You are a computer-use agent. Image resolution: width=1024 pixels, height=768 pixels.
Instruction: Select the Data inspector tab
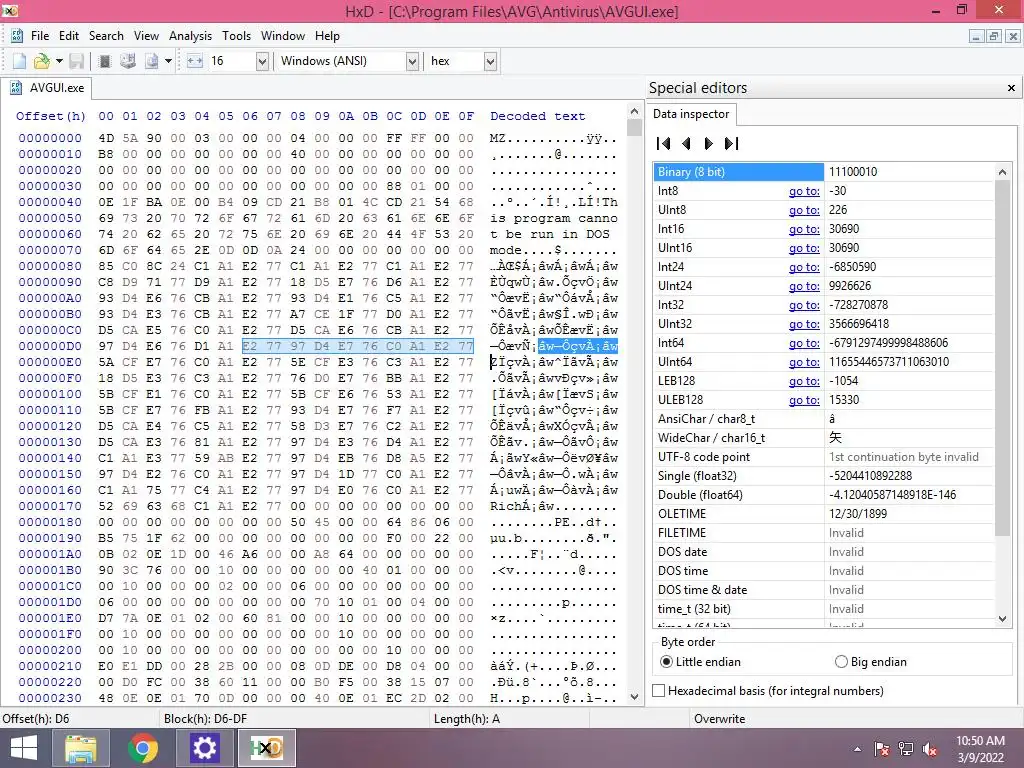tap(691, 114)
